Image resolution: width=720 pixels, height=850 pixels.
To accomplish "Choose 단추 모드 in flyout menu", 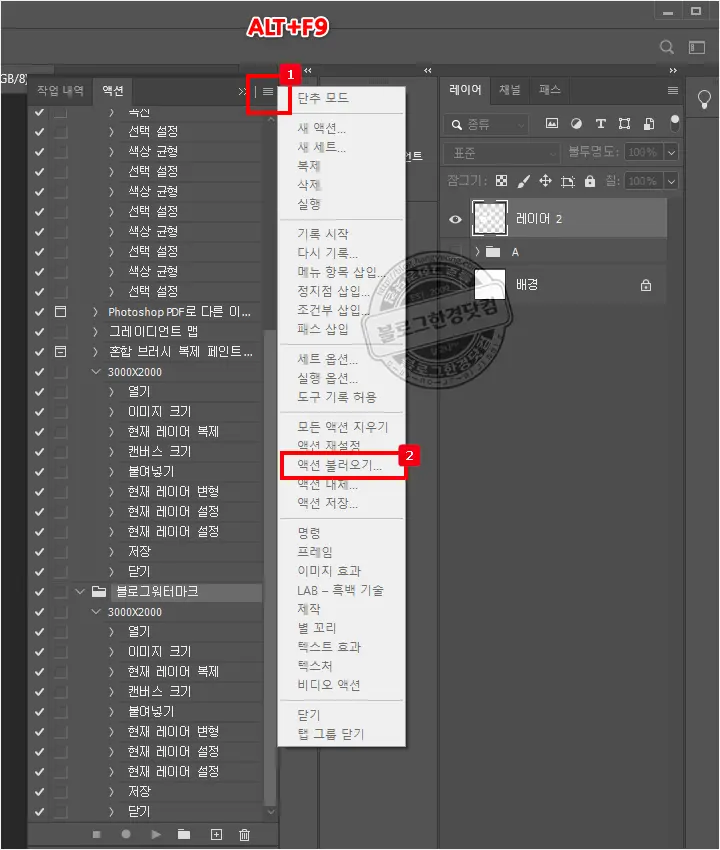I will pyautogui.click(x=323, y=98).
